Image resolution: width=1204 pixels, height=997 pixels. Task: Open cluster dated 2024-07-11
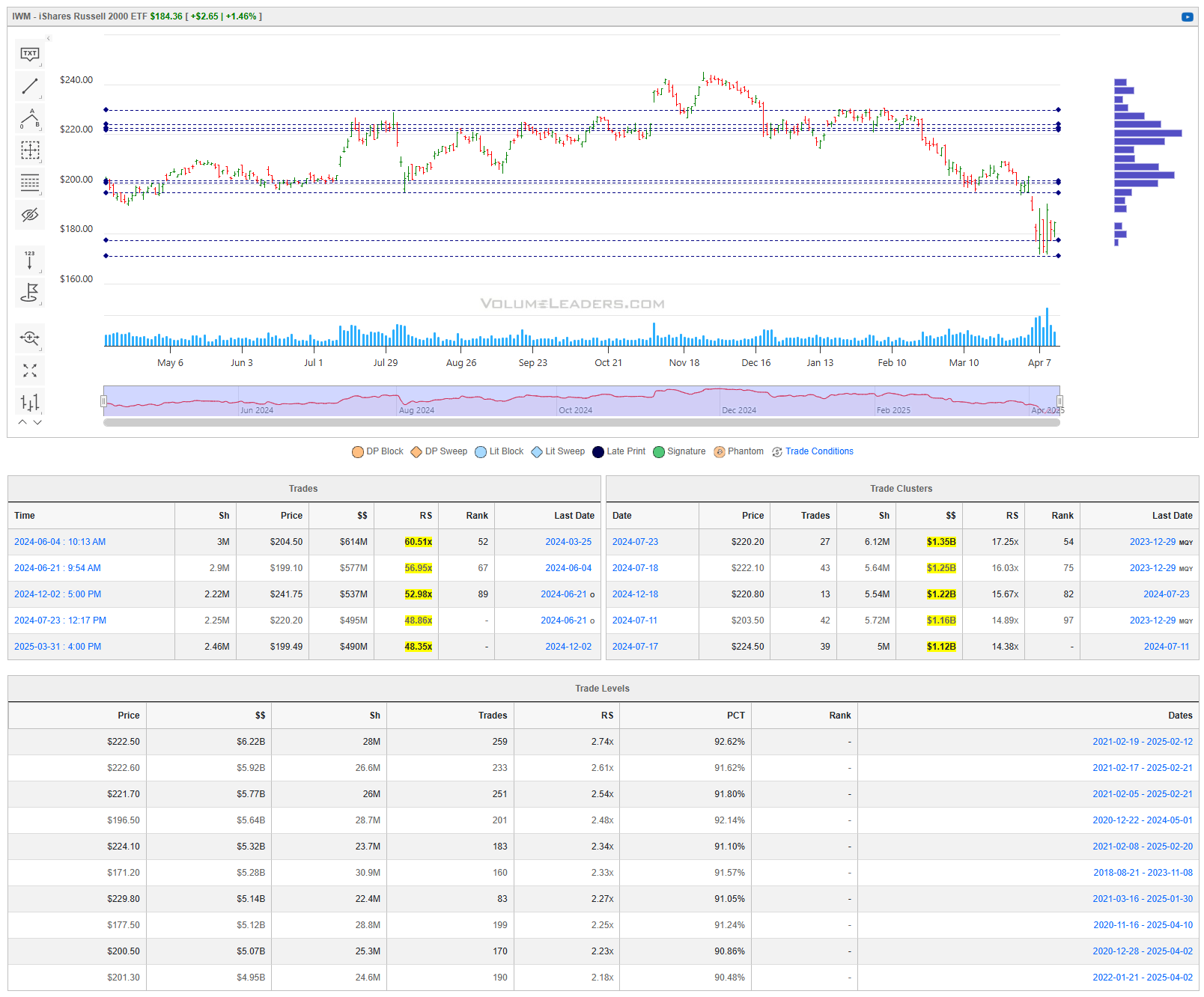click(x=635, y=621)
